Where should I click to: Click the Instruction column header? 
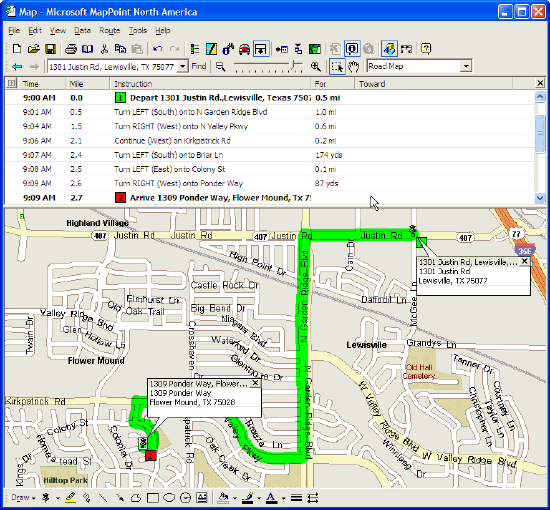(210, 84)
